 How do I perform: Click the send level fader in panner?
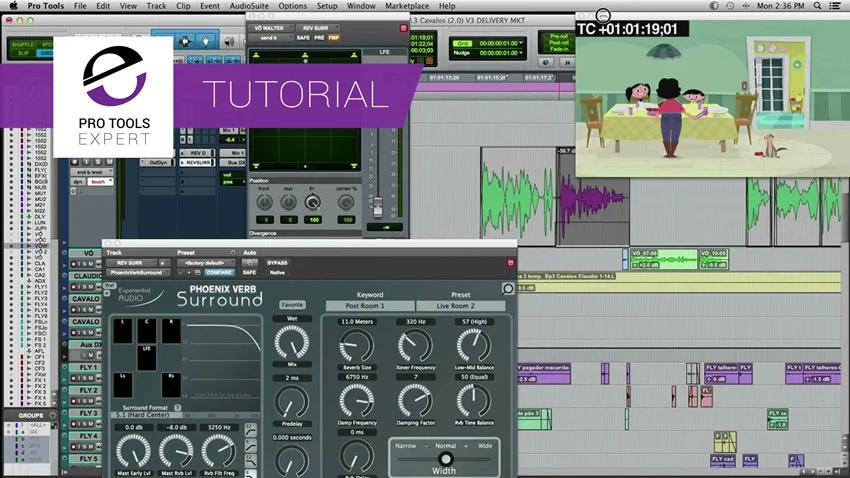click(378, 206)
